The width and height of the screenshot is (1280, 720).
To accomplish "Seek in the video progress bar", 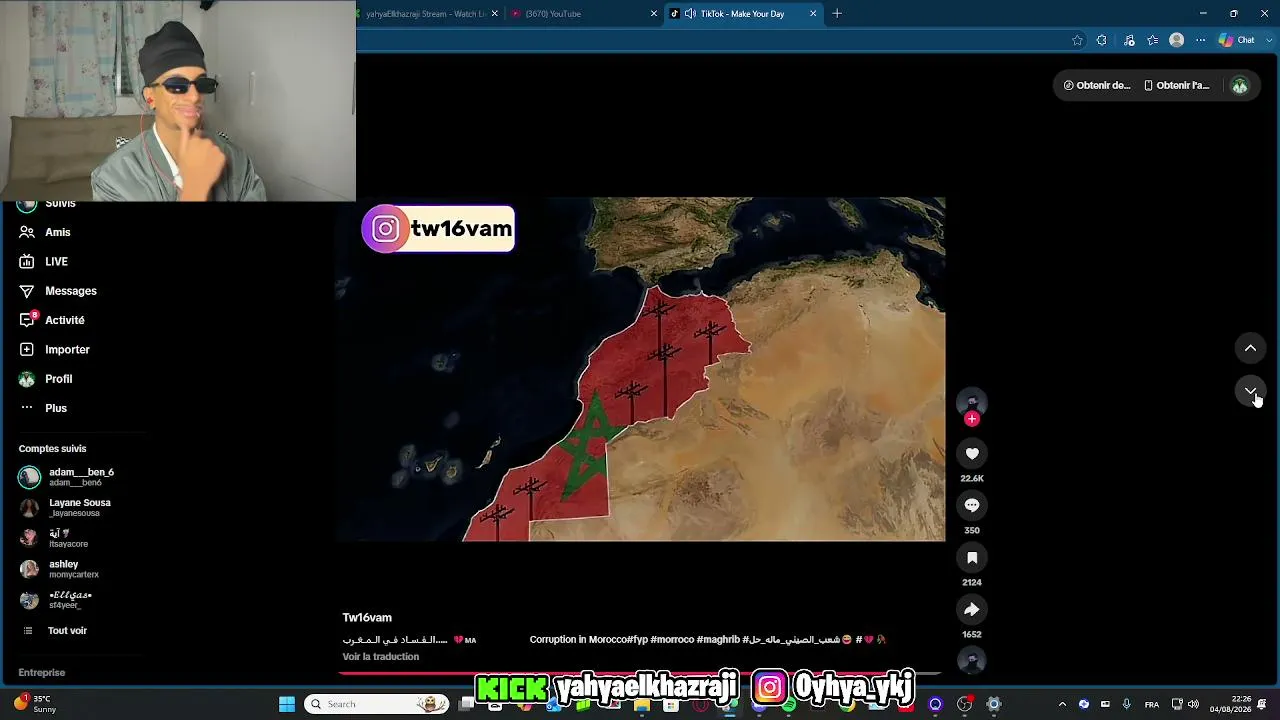I will [640, 673].
